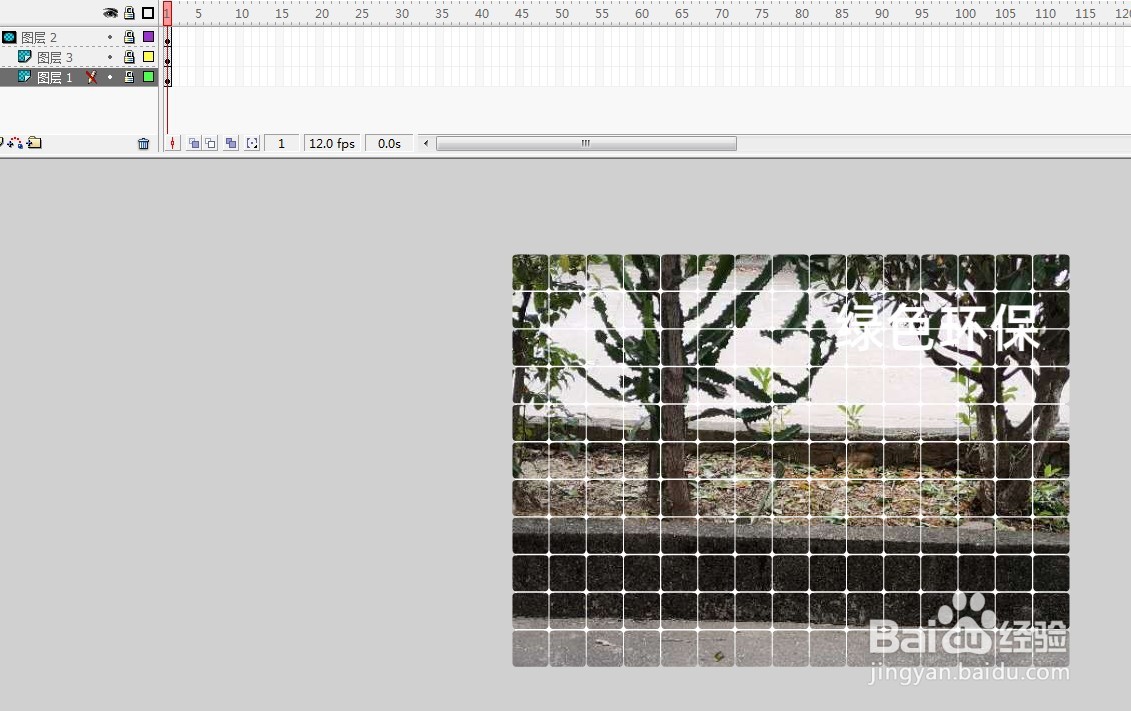Select the keyframe of 图层 3
The width and height of the screenshot is (1131, 711).
tap(167, 58)
